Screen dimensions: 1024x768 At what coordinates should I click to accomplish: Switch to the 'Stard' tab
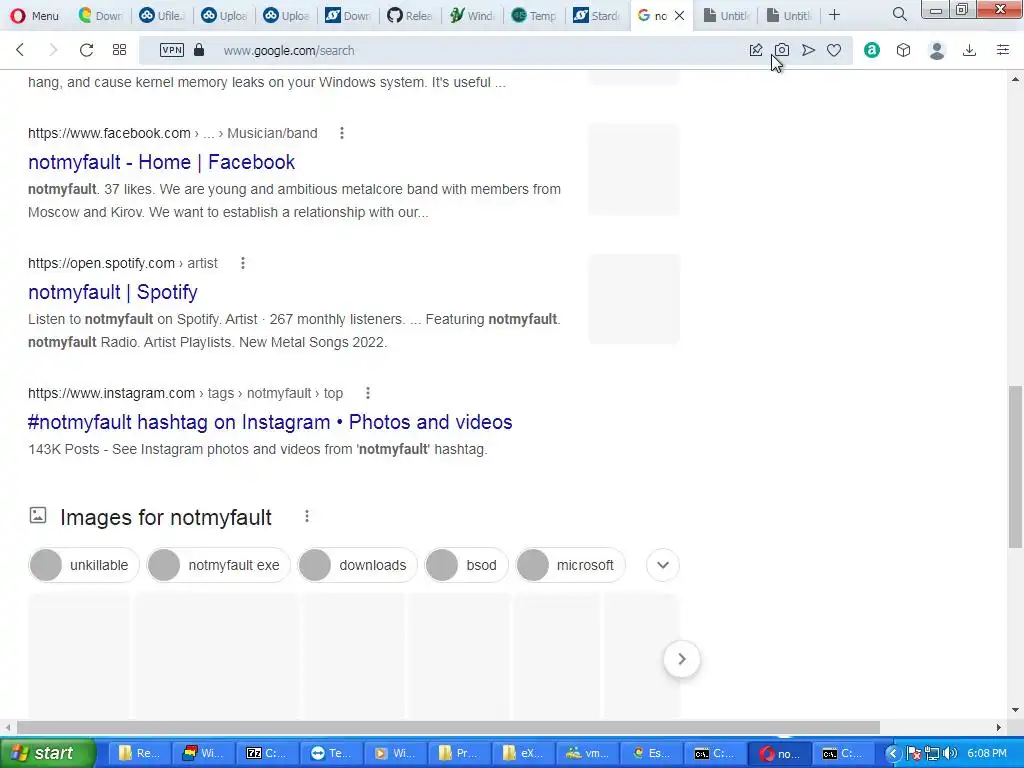pyautogui.click(x=596, y=15)
